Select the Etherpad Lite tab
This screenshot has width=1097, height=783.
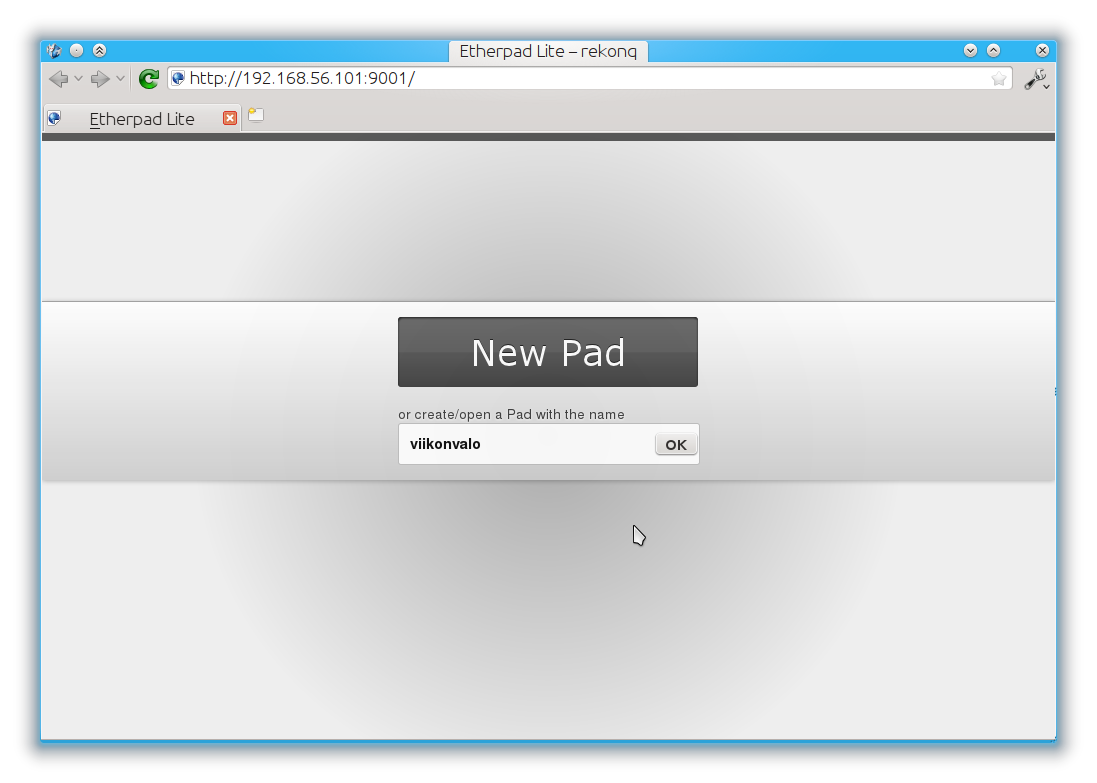(x=142, y=118)
